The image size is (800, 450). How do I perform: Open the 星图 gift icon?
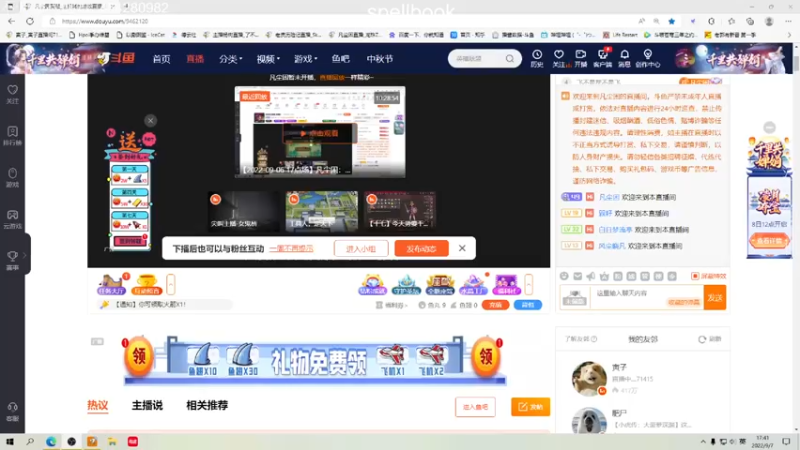coord(440,284)
